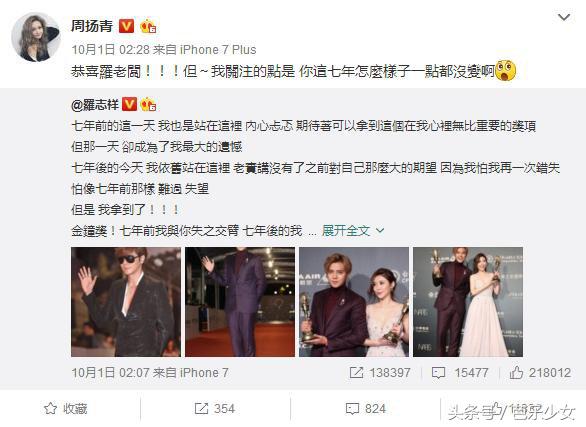The height and width of the screenshot is (427, 586).
Task: Click the orange V verified badge beside 周扬青
Action: pyautogui.click(x=126, y=26)
